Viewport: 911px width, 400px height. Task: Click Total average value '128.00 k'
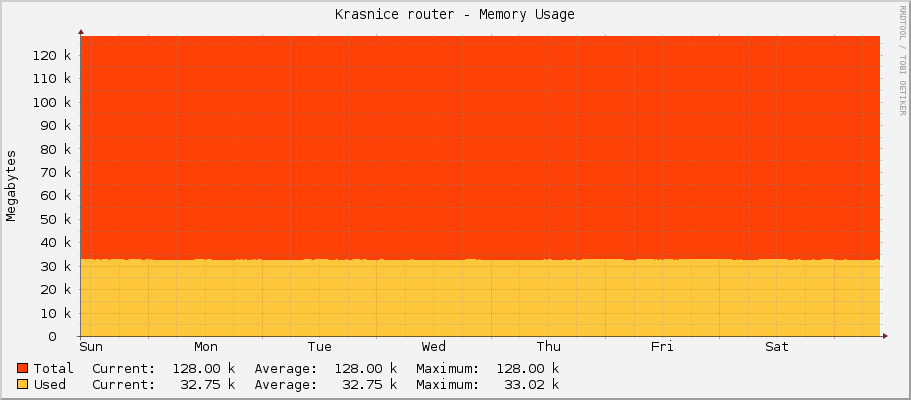click(x=366, y=369)
